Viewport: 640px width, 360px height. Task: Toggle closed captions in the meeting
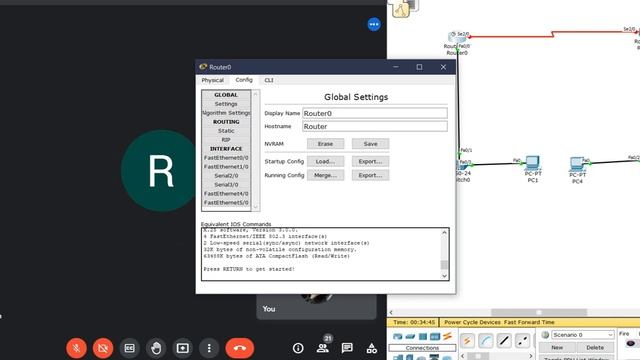(x=129, y=348)
